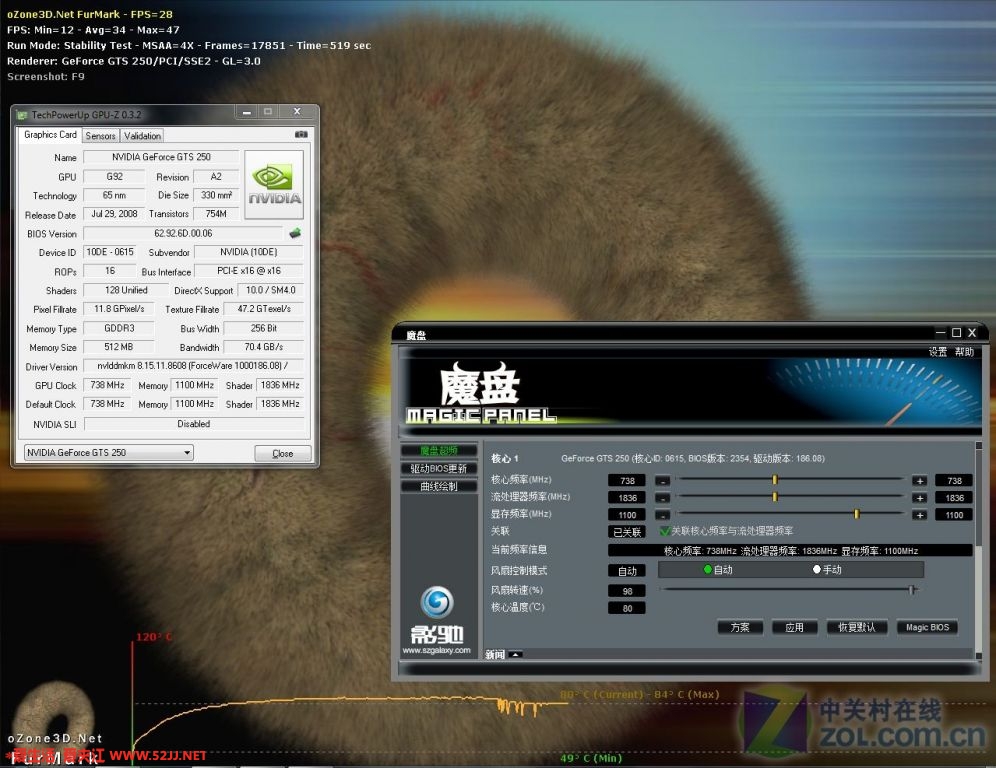Decrease 核心频率 with its minus button
996x768 pixels.
(x=663, y=481)
